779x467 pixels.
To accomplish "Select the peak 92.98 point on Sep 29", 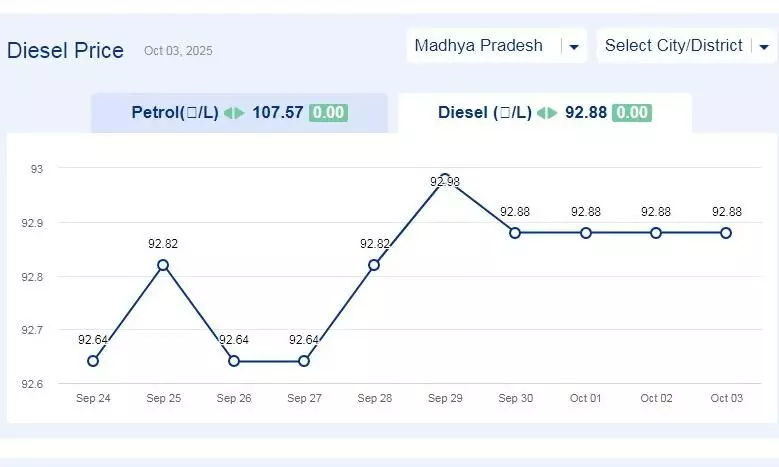I will (445, 179).
